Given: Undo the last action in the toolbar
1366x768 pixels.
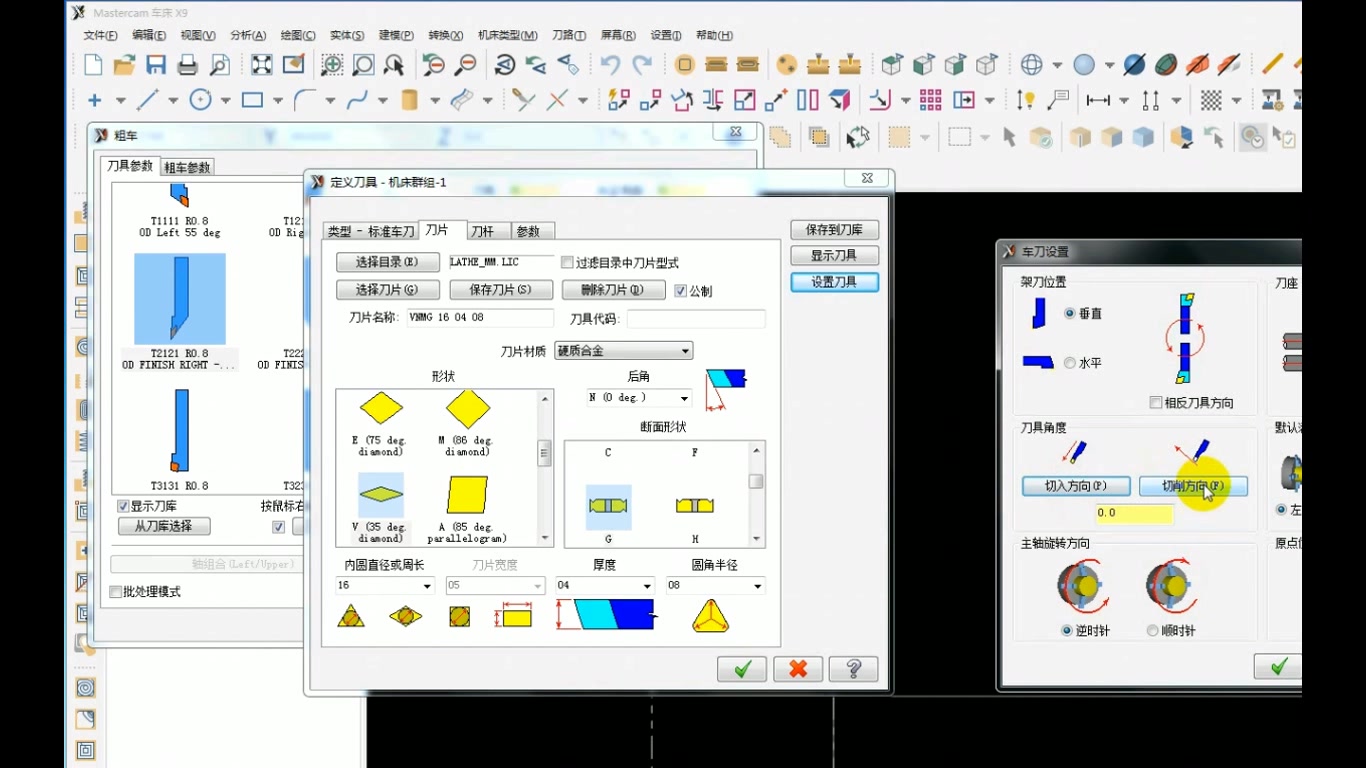Looking at the screenshot, I should 610,66.
